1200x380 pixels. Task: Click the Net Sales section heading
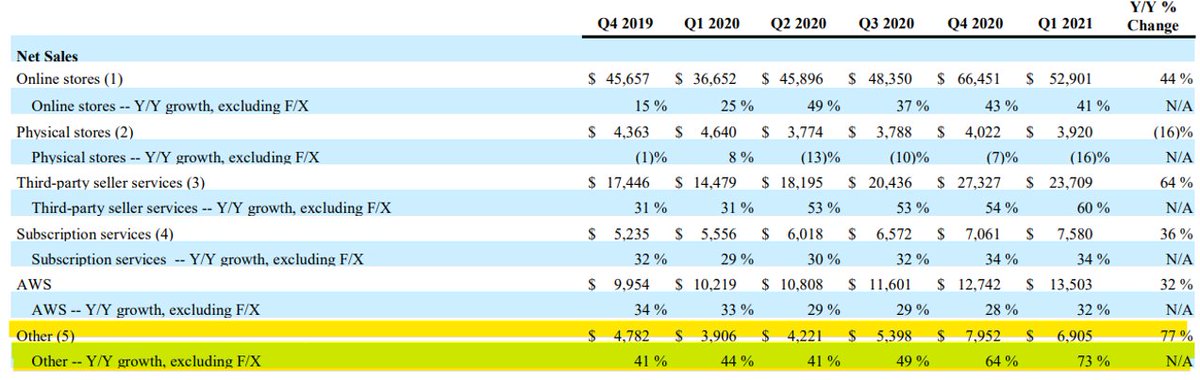(x=47, y=58)
